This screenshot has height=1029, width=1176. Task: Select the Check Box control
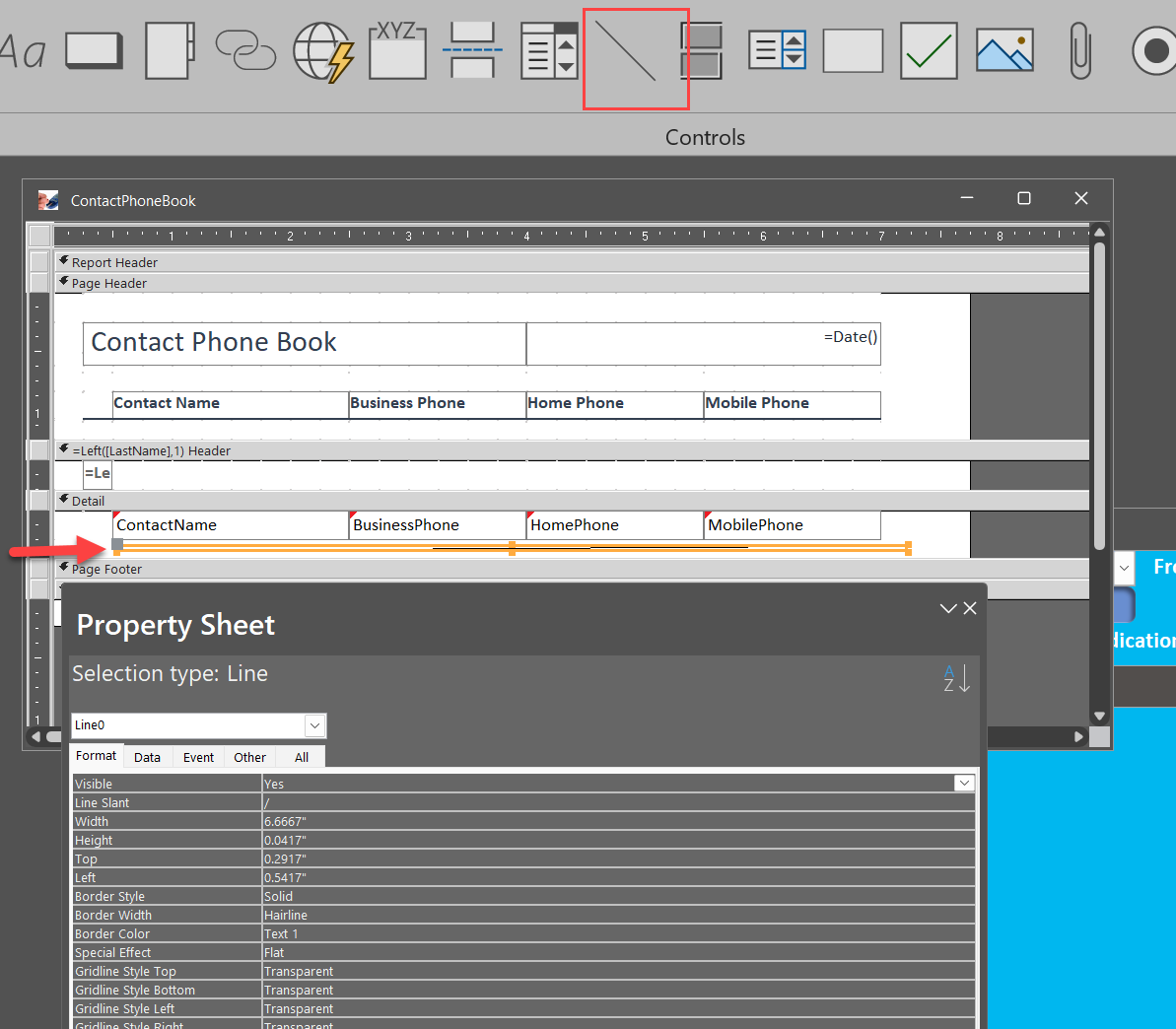coord(929,51)
